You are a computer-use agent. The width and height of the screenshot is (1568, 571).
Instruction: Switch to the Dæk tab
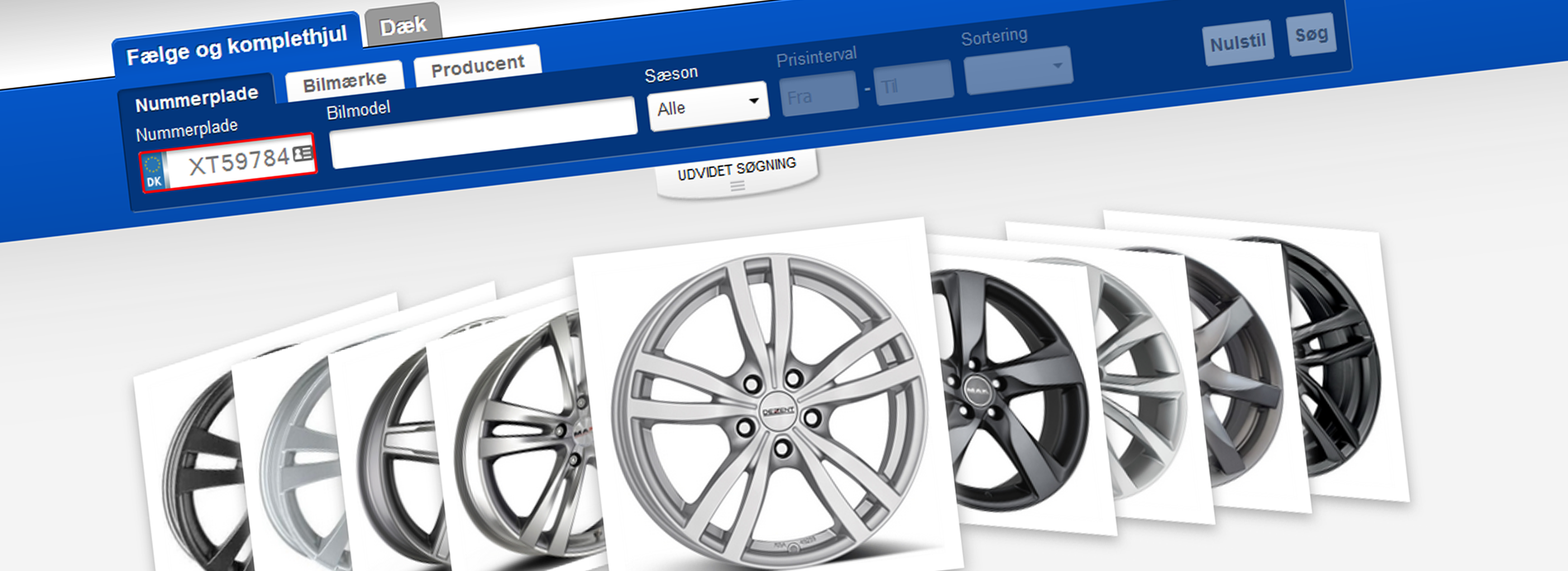tap(403, 26)
